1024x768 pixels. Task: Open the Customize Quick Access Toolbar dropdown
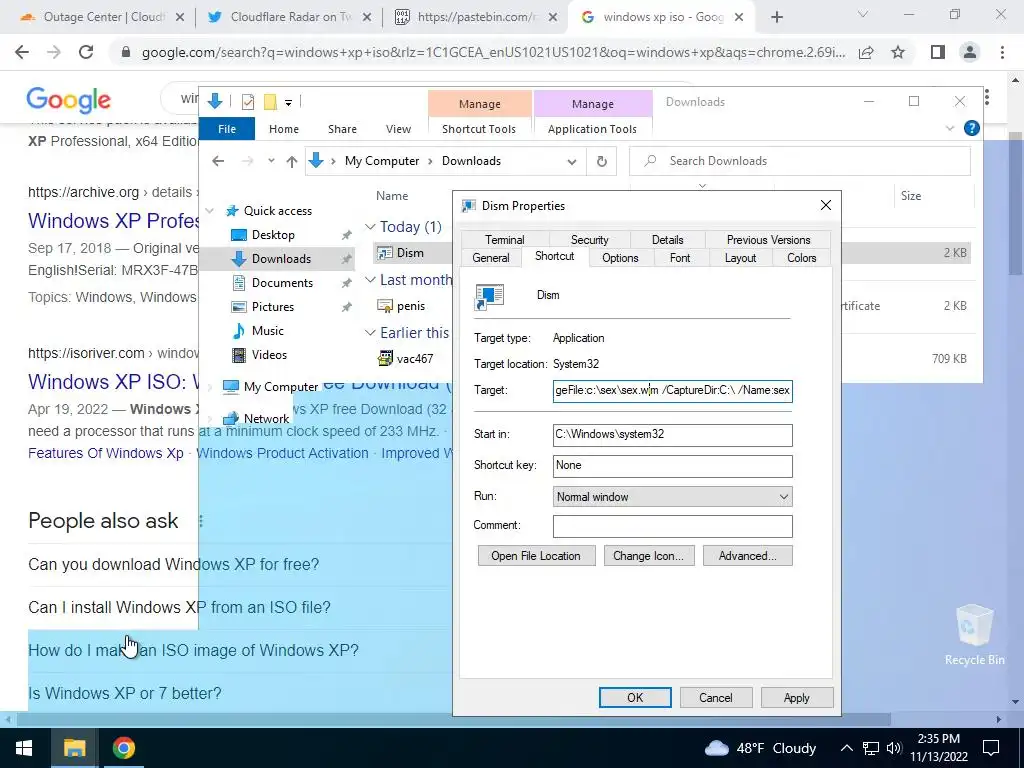coord(288,102)
